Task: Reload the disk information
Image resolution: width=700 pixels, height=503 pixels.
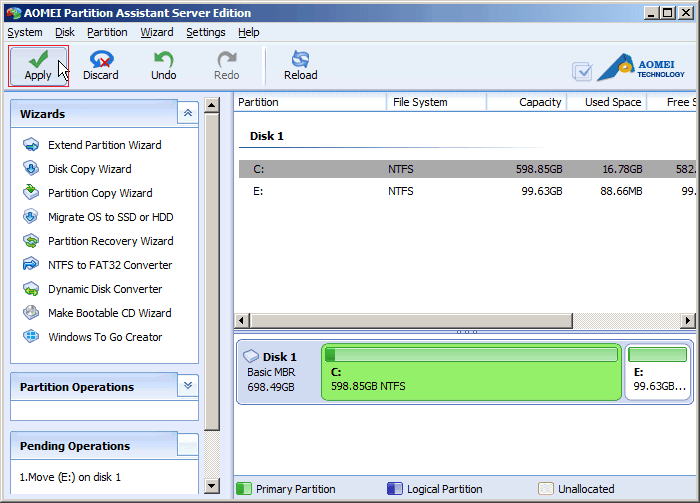Action: point(300,66)
